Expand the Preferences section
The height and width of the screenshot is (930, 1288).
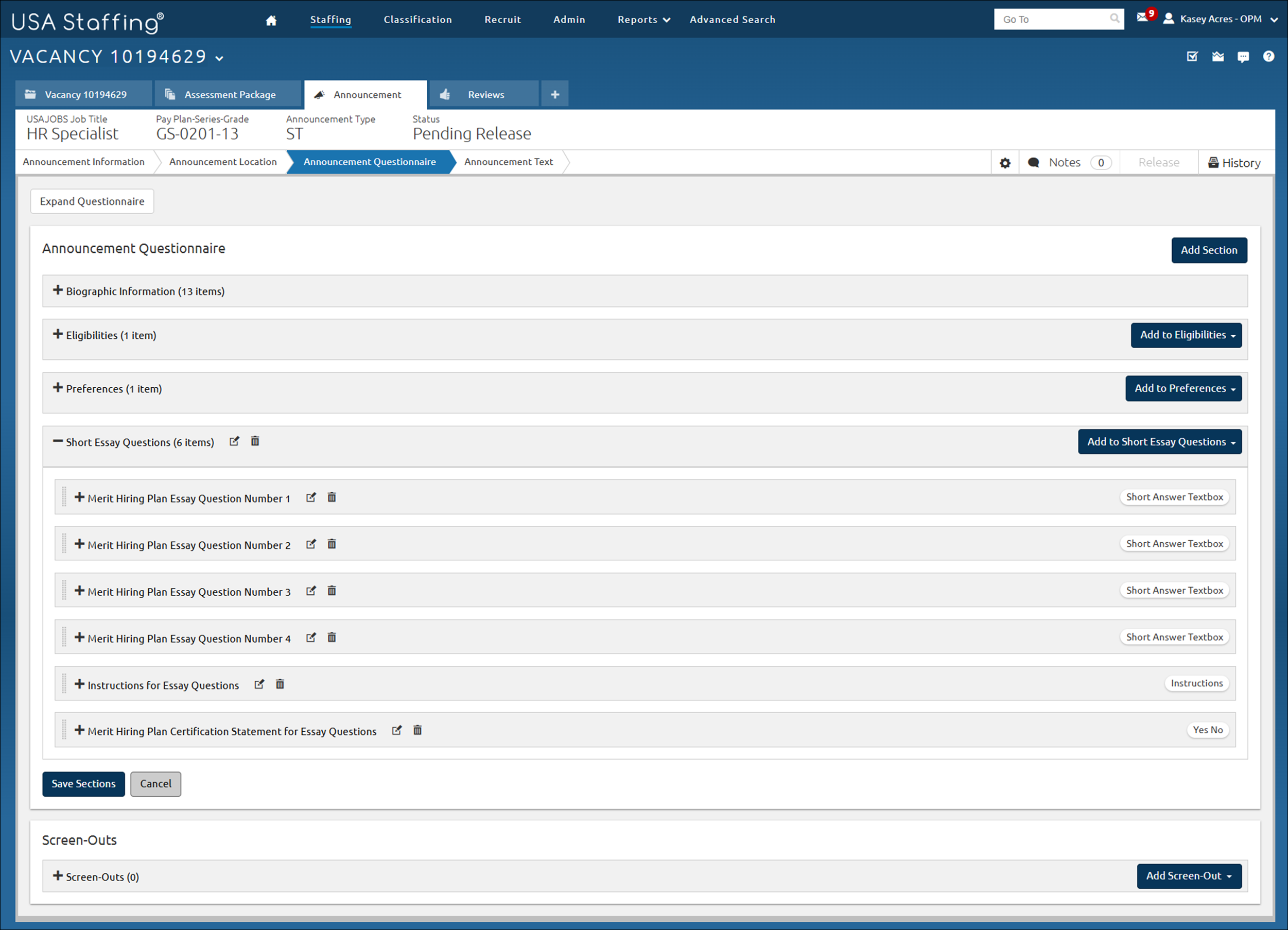tap(58, 387)
